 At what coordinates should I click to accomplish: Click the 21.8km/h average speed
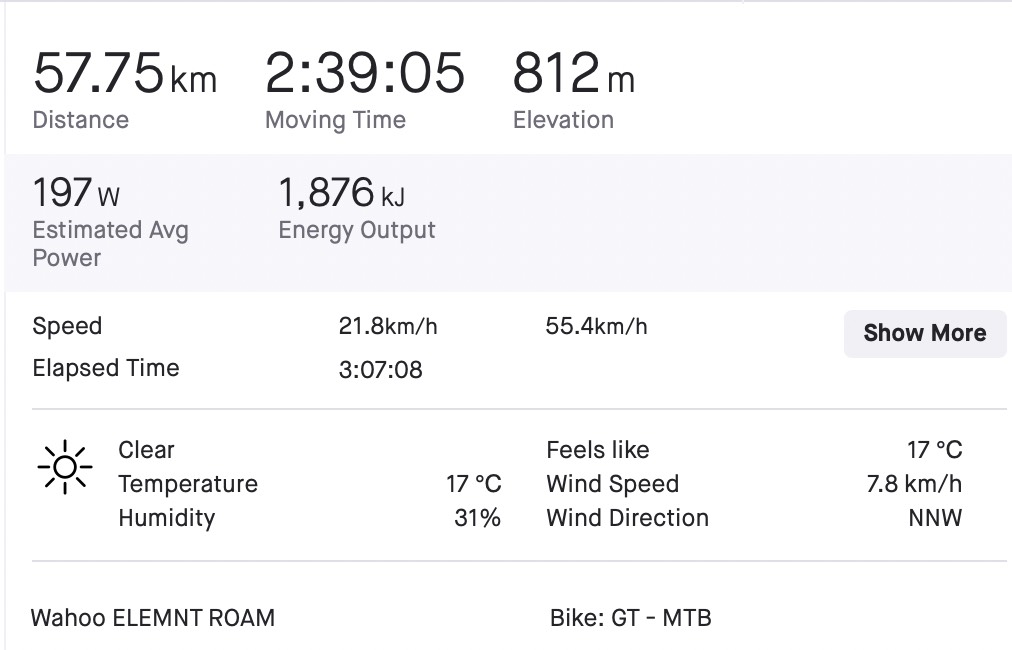pyautogui.click(x=388, y=327)
